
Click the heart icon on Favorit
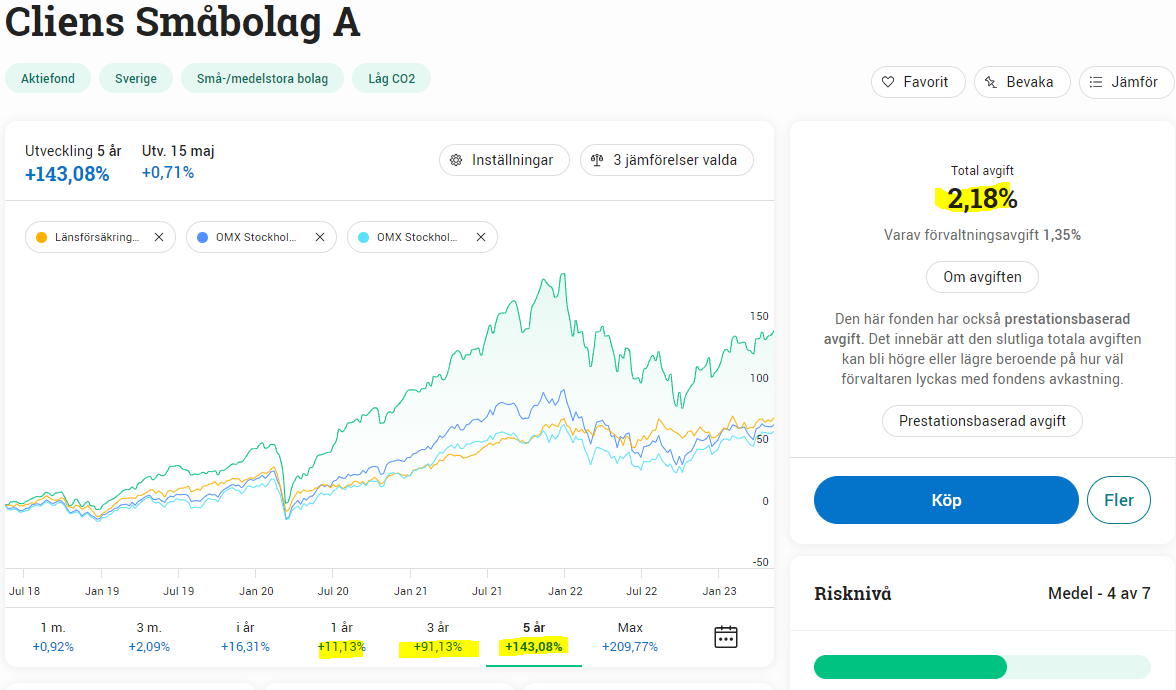pos(887,82)
